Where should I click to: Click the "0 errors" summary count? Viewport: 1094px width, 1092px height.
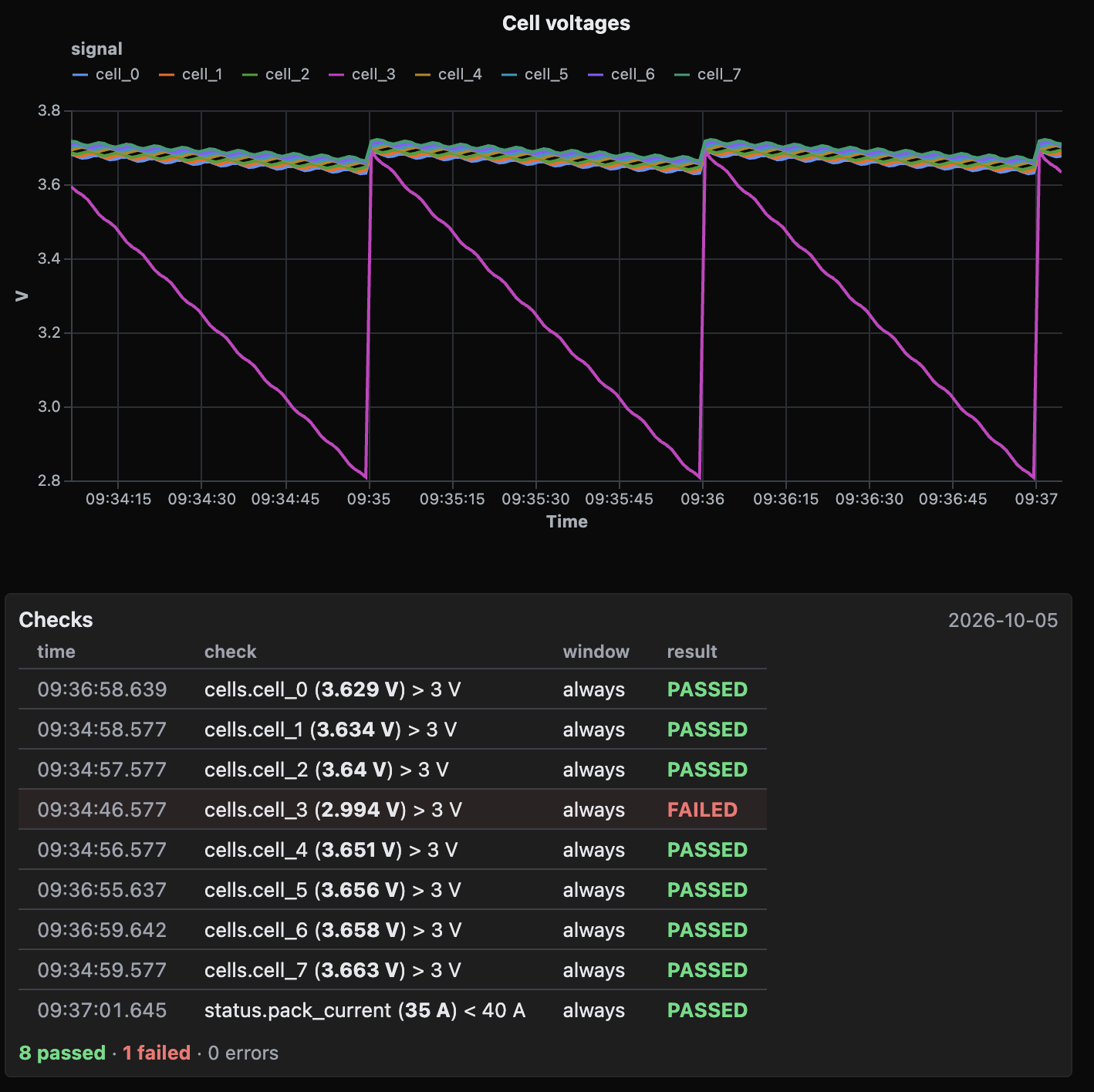(x=243, y=1053)
